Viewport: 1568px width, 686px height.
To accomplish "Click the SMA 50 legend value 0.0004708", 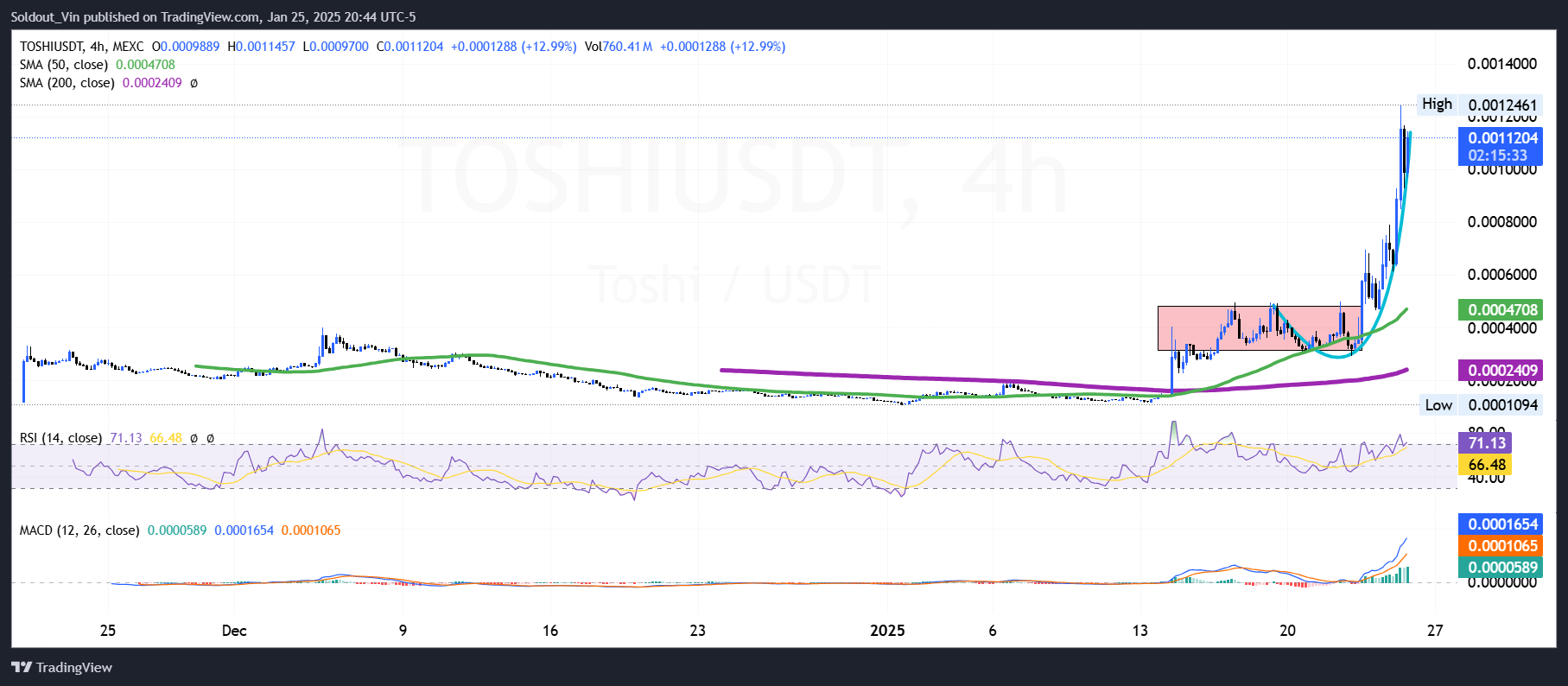I will click(x=145, y=65).
